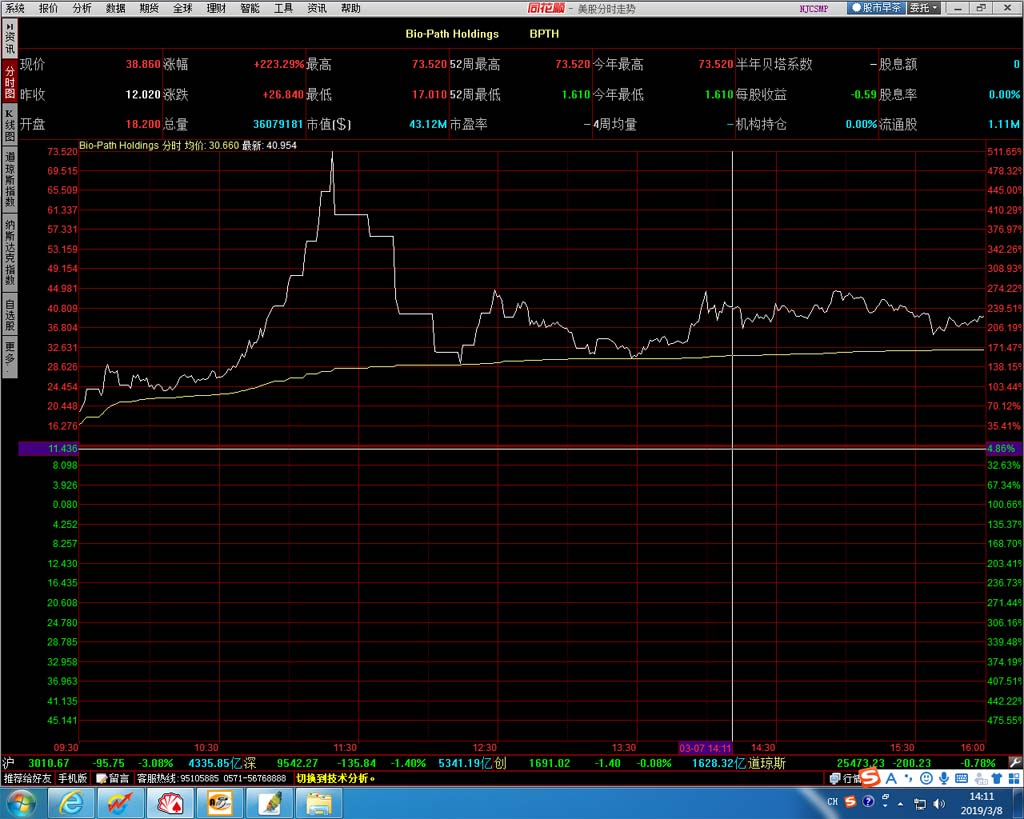Open the 理财 menu

(x=216, y=8)
